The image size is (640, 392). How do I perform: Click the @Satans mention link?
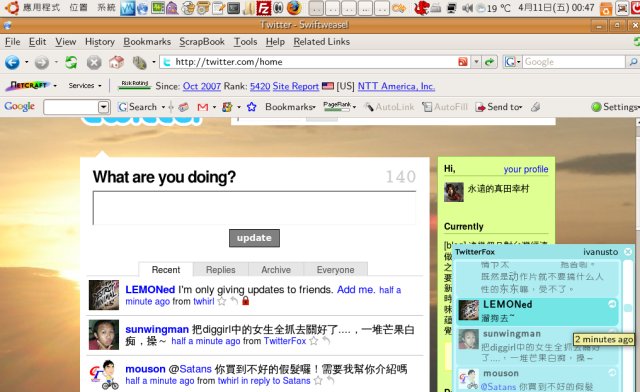click(x=190, y=369)
